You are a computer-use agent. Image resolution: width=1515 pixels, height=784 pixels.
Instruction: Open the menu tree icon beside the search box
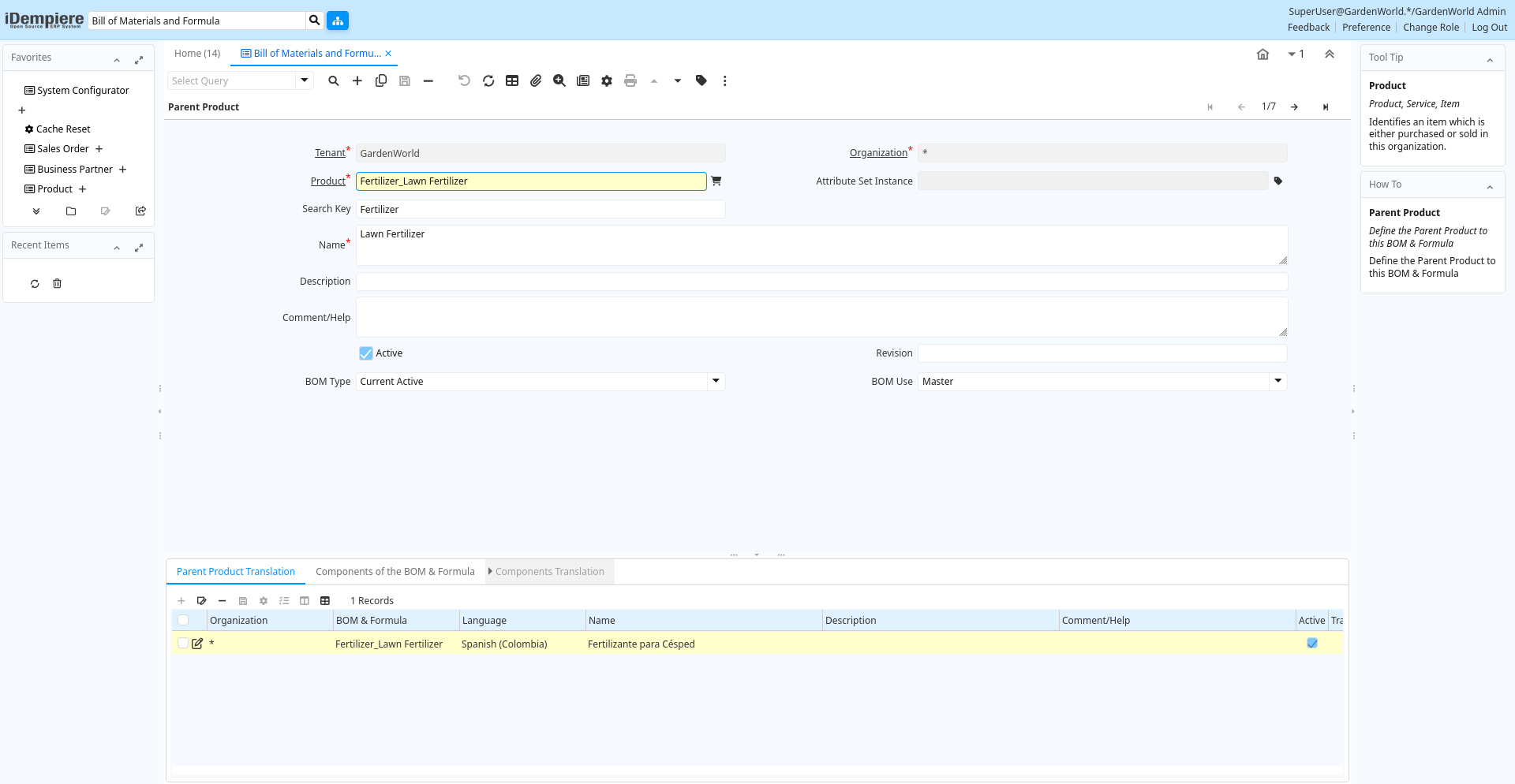(x=338, y=21)
